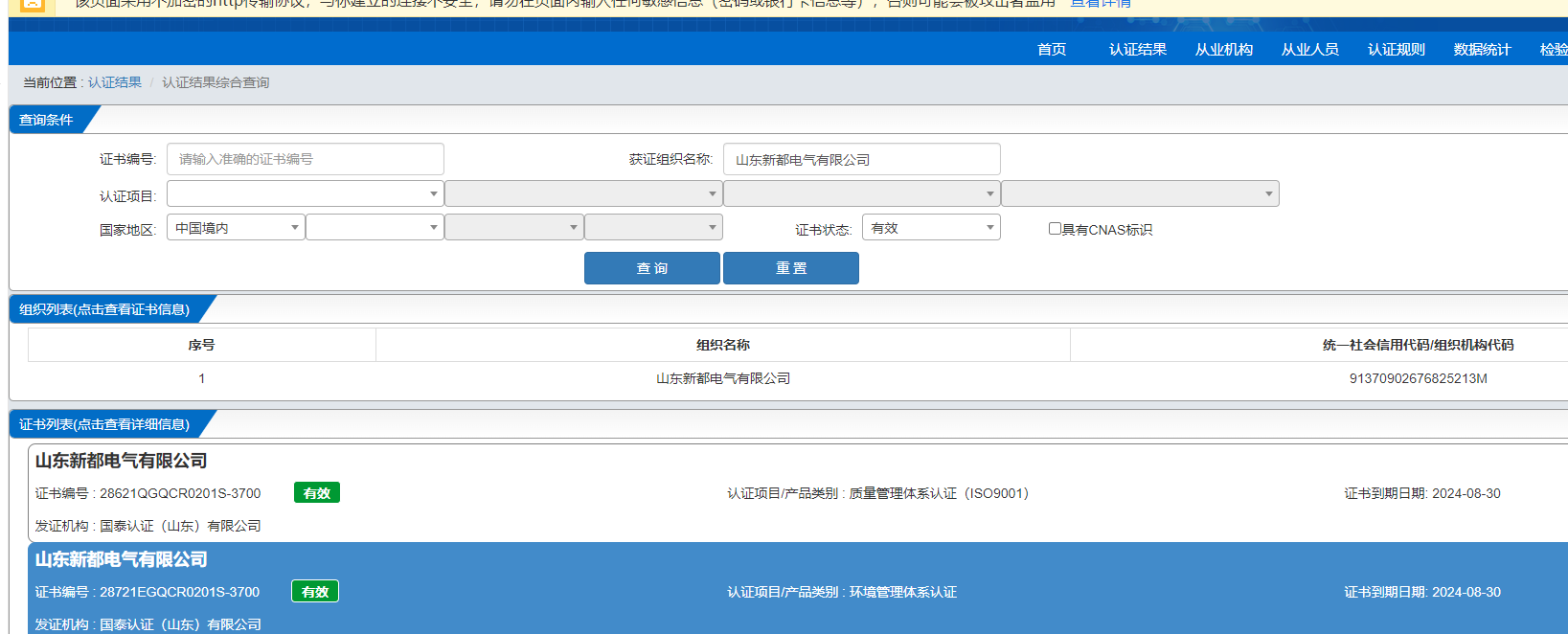Click the credit code 91370902676825213M

[1419, 378]
